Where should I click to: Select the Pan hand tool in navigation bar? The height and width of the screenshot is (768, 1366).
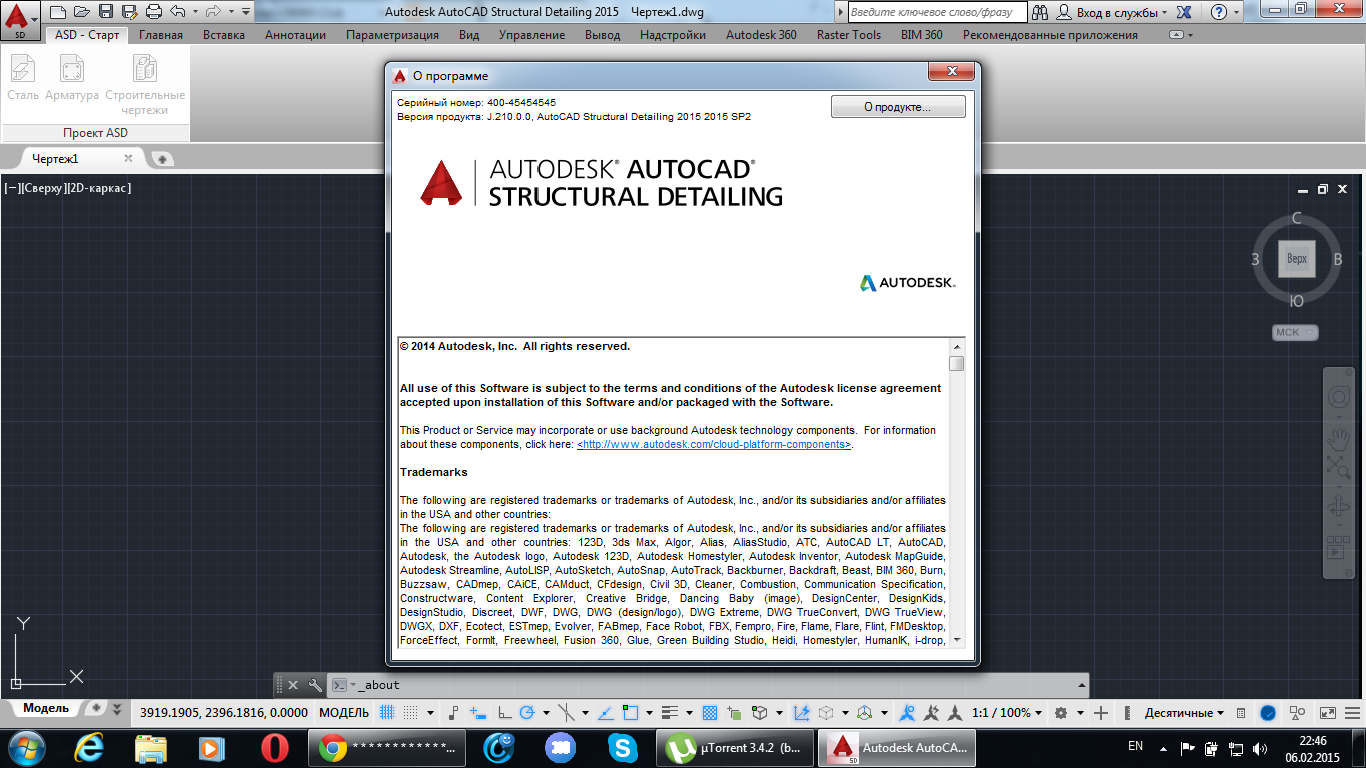tap(1338, 437)
